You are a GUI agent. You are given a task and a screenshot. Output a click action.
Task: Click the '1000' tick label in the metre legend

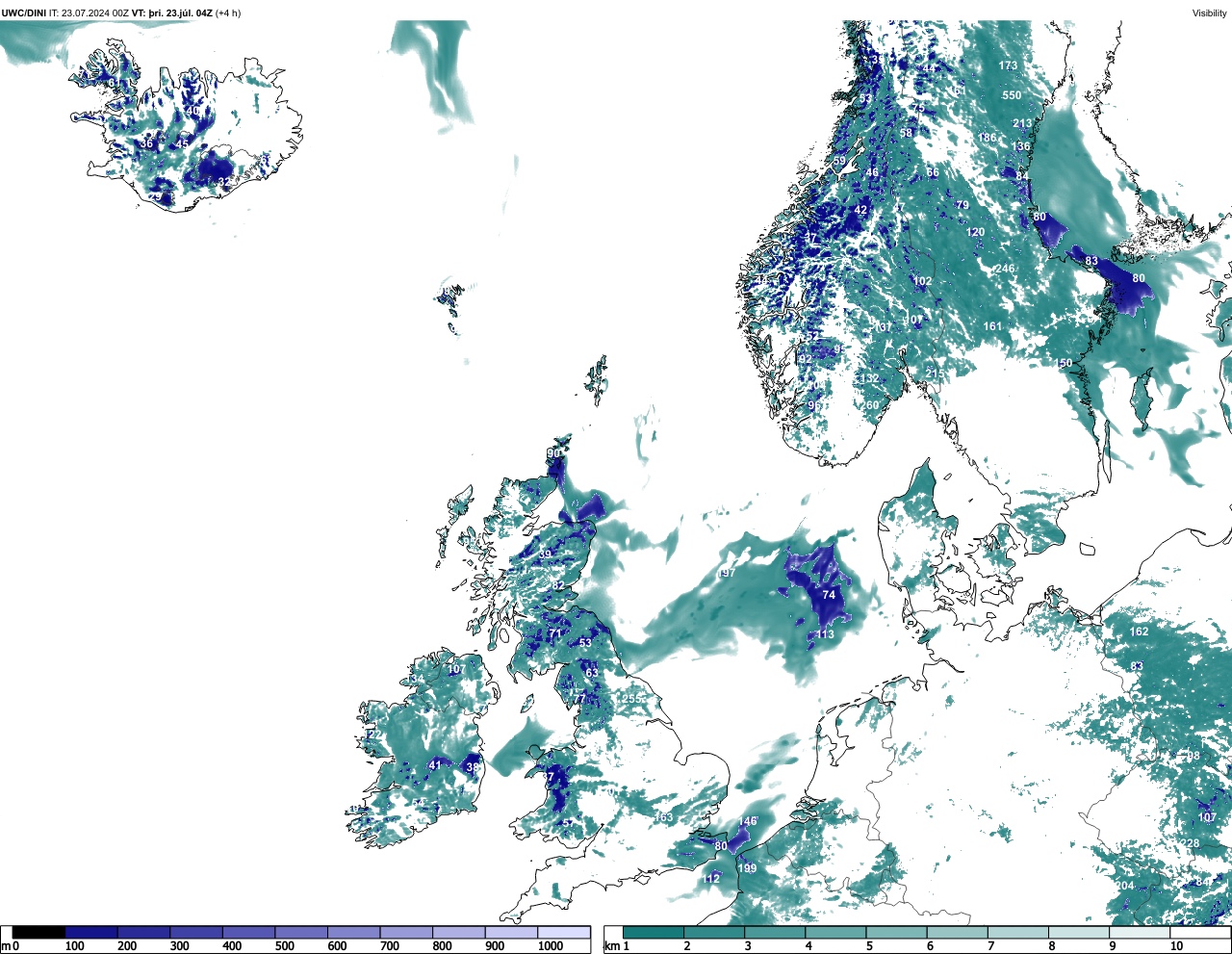[x=551, y=946]
